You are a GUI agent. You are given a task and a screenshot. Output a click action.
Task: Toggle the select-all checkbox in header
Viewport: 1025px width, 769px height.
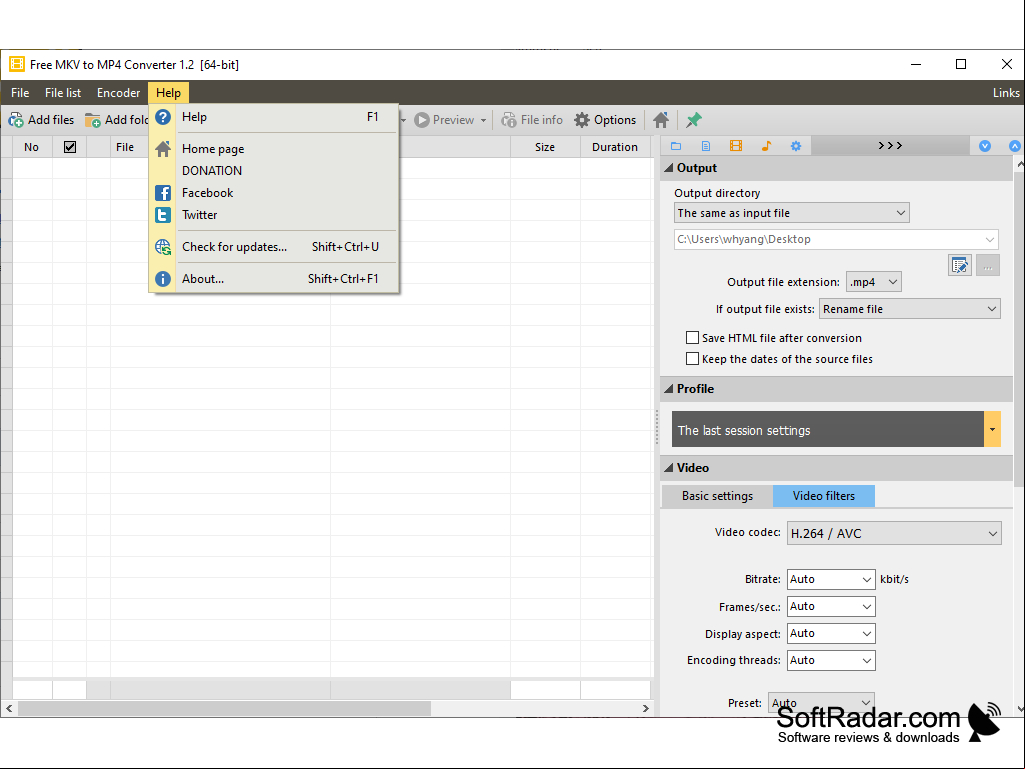(70, 147)
